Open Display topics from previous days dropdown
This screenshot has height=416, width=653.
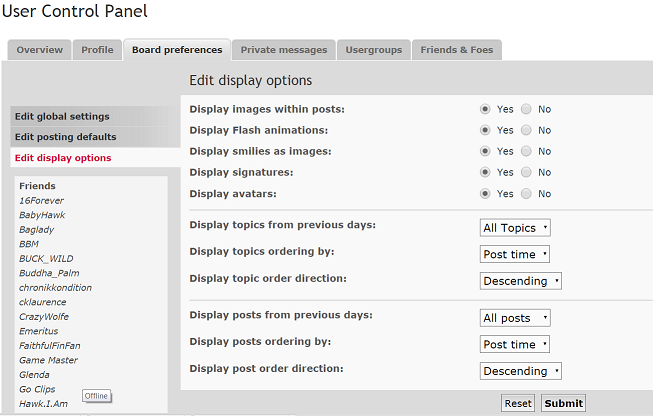[x=515, y=228]
